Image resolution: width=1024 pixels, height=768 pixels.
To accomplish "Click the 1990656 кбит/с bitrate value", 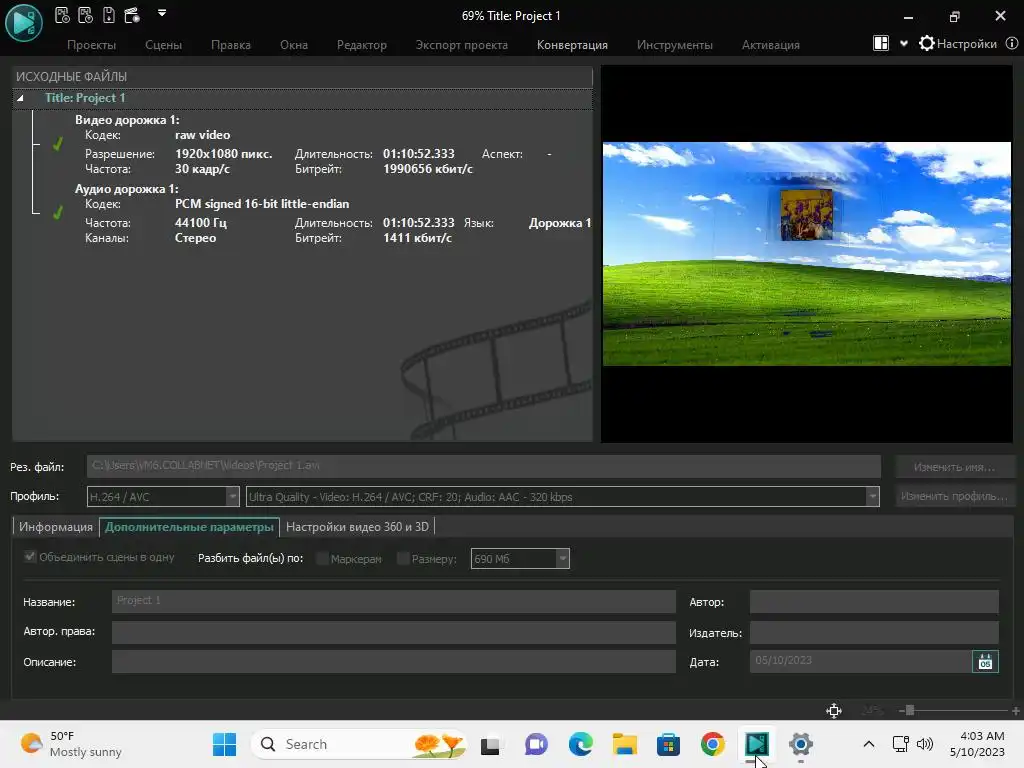I will pos(428,169).
